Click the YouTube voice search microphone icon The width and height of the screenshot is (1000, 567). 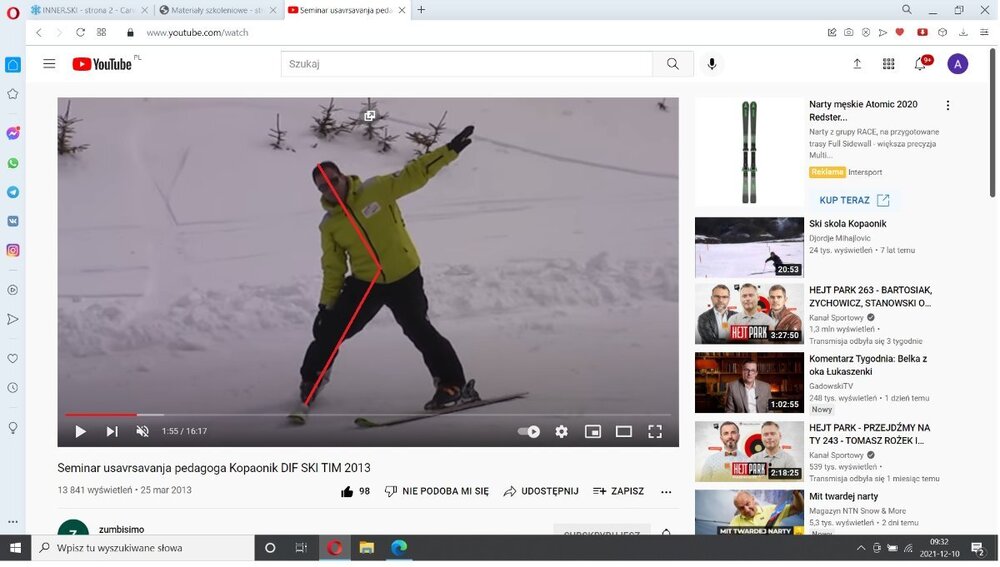712,64
